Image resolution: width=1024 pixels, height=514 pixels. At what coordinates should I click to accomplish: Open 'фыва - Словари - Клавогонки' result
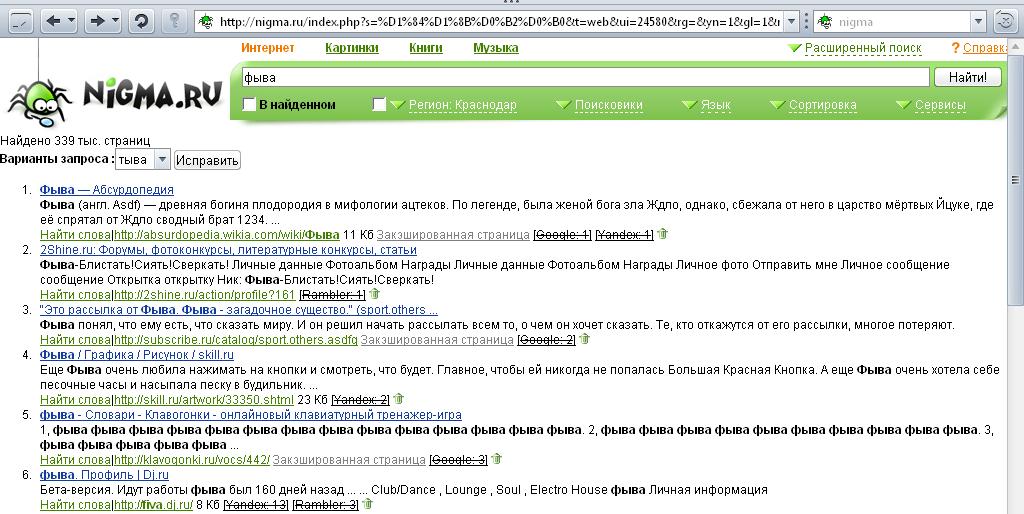[x=251, y=415]
